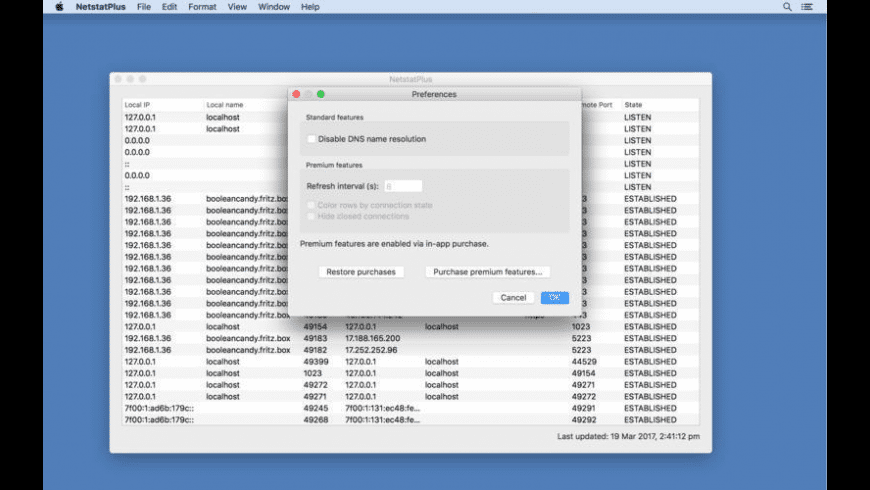Screen dimensions: 870x490
Task: Open the Format menu
Action: 202,7
